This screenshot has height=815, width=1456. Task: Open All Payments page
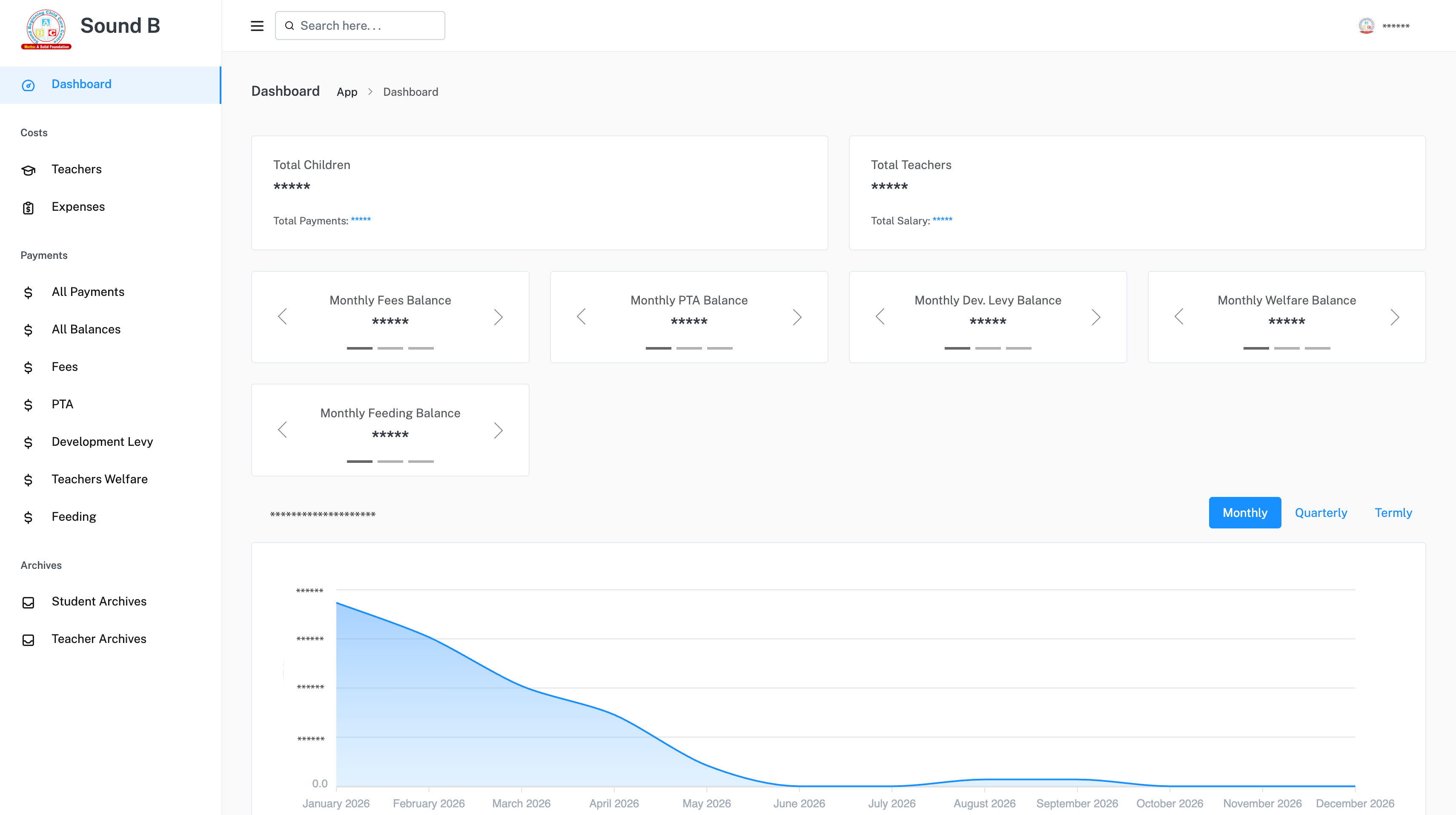click(111, 292)
